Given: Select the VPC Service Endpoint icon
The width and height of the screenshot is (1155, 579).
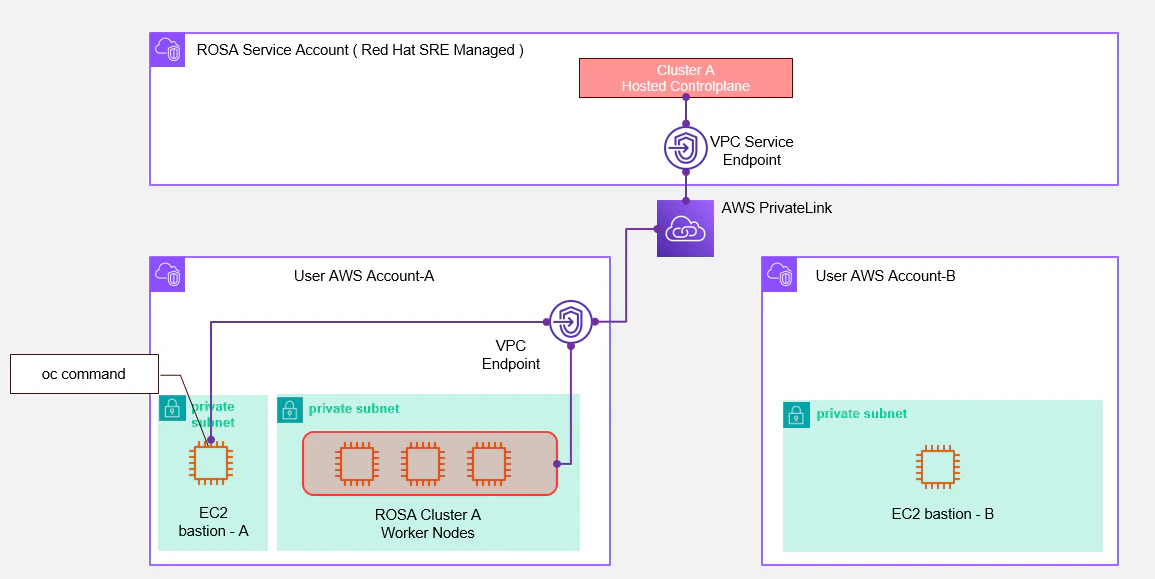Looking at the screenshot, I should click(686, 147).
